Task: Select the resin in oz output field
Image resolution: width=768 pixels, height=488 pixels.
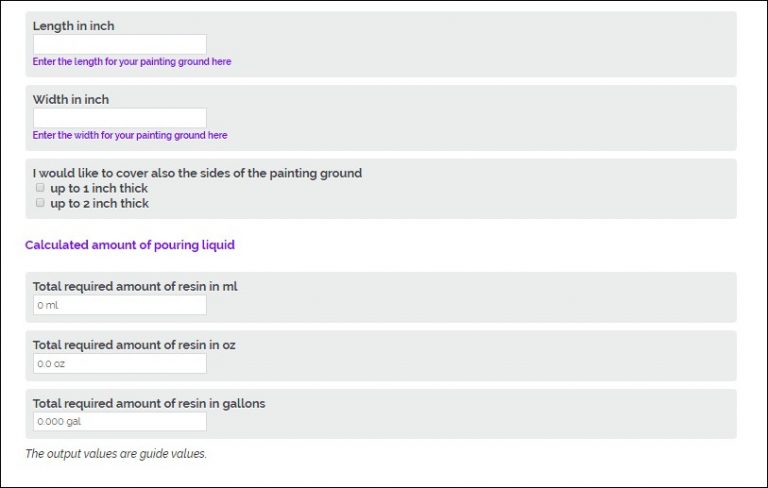Action: click(119, 364)
